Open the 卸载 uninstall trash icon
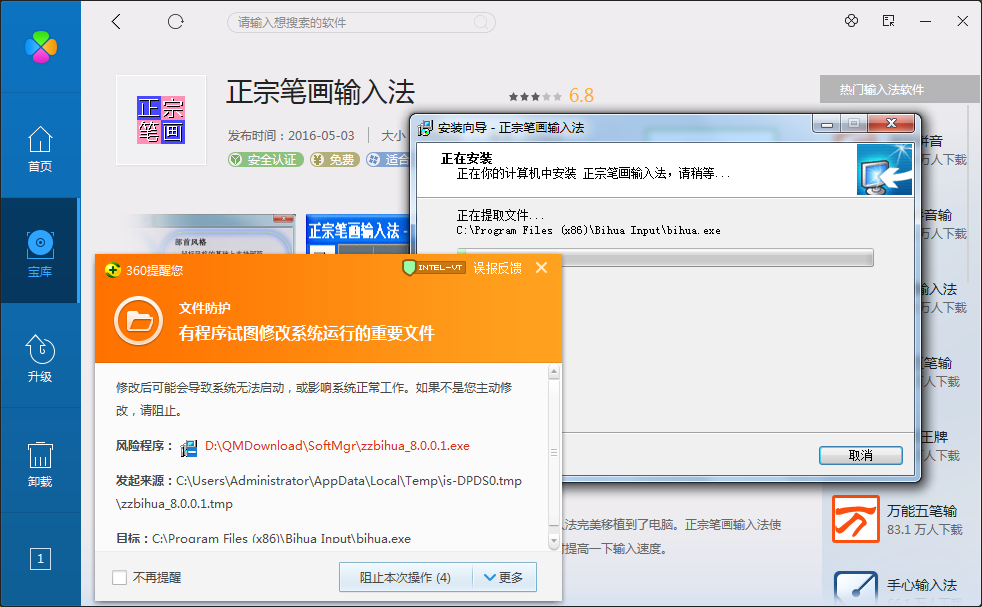The image size is (982, 607). 39,464
